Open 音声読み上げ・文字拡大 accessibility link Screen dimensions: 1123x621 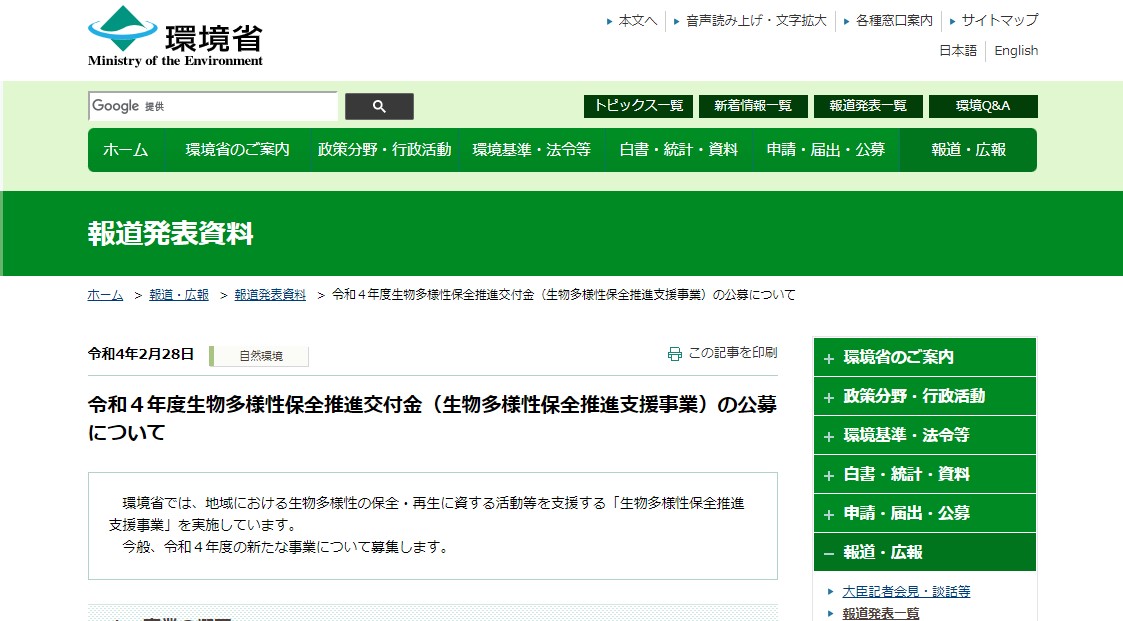point(756,20)
